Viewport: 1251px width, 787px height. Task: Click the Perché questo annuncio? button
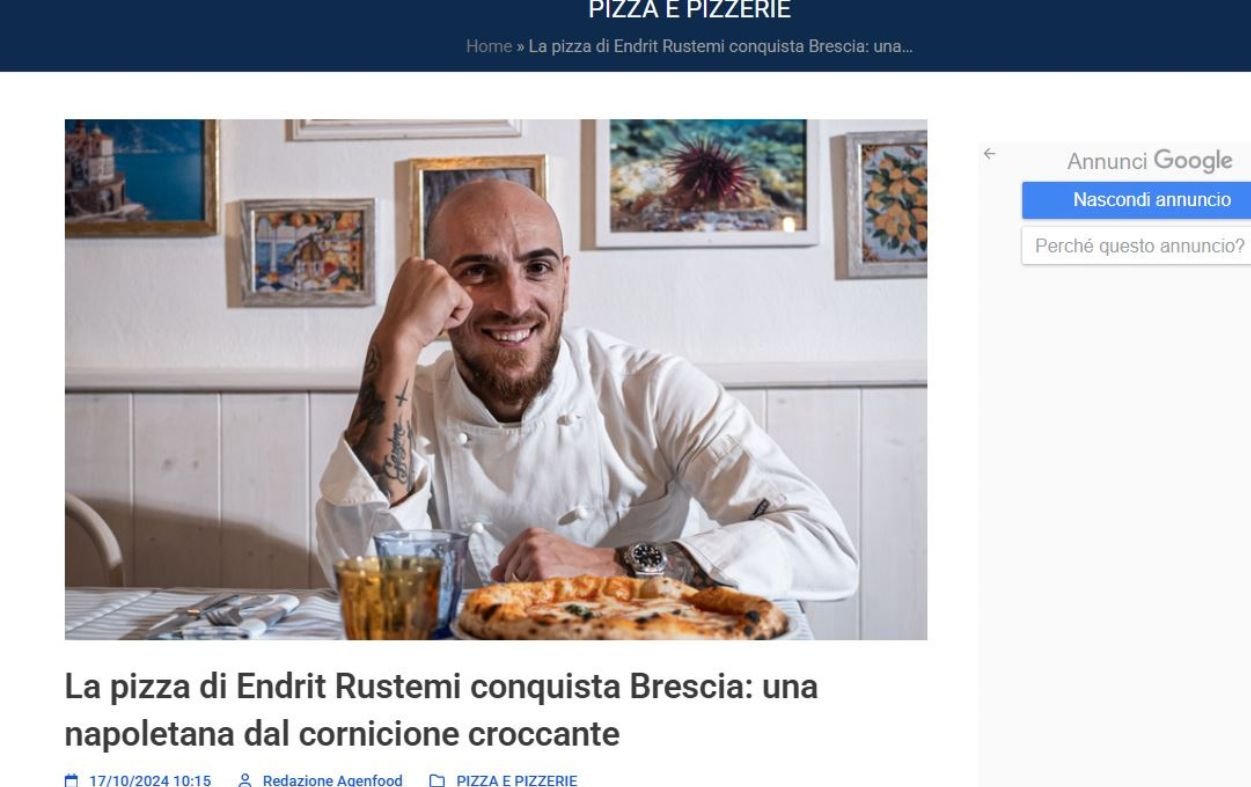click(1136, 245)
